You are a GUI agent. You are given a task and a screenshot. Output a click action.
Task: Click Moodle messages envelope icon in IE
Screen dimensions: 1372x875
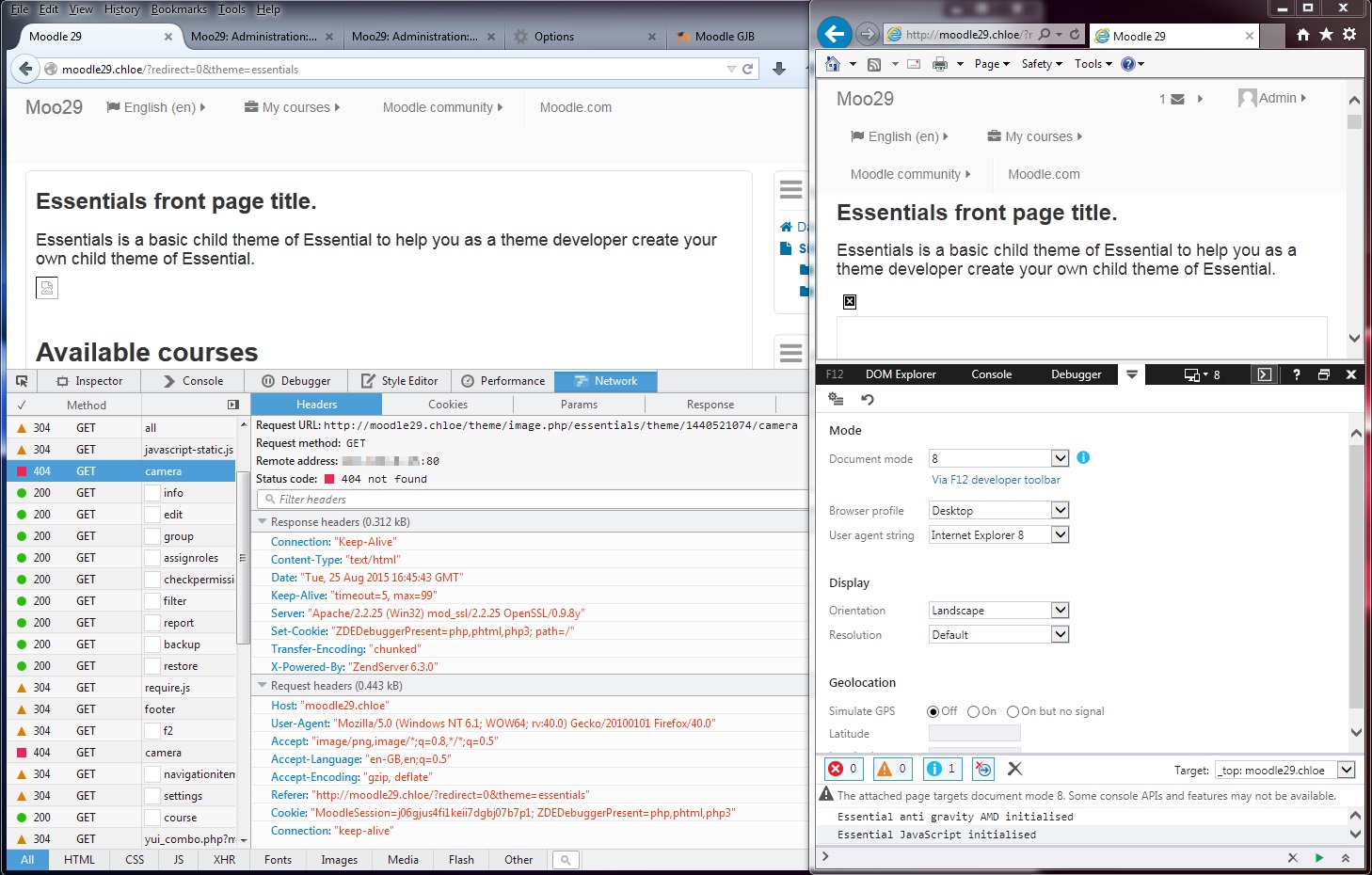click(x=1177, y=99)
